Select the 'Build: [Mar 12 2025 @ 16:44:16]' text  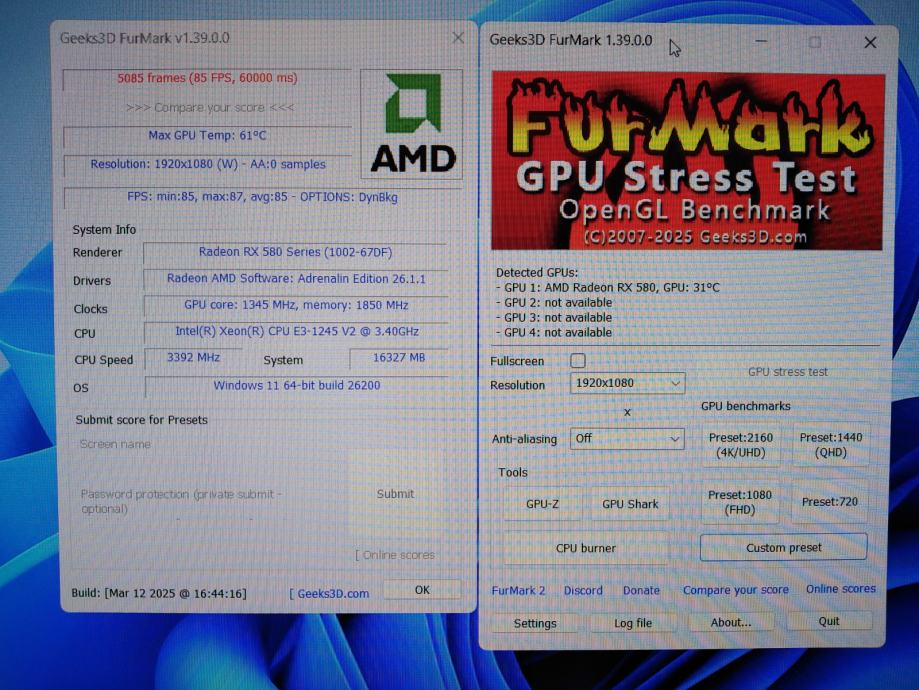coord(159,593)
